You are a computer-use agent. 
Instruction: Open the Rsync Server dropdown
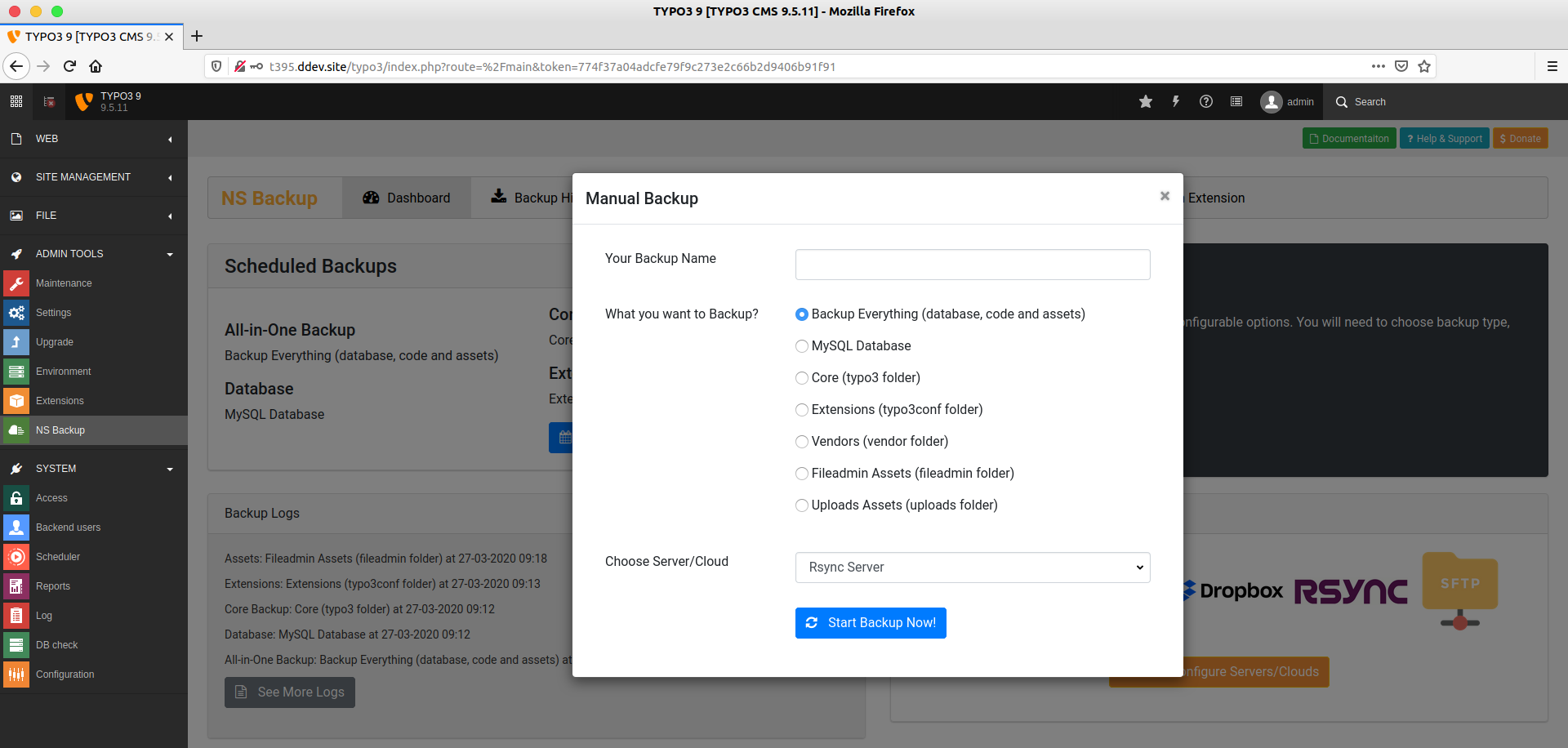[973, 568]
